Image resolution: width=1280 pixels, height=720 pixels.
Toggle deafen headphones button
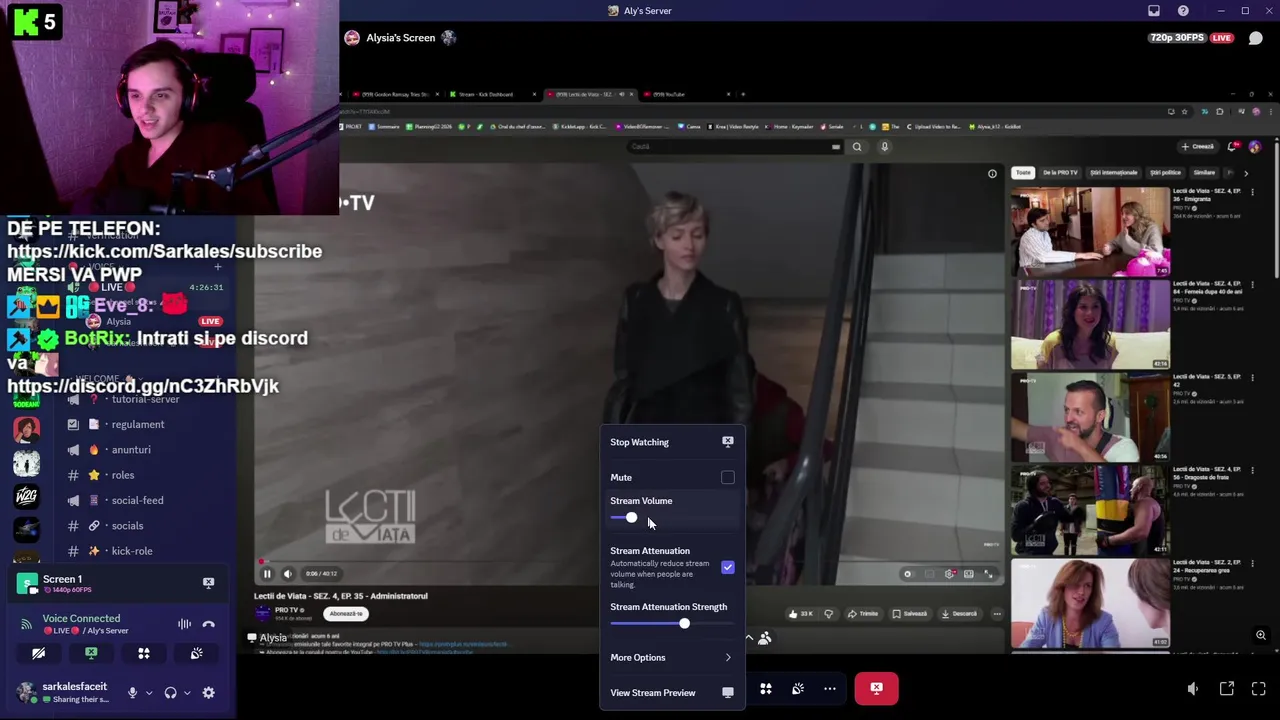click(x=170, y=693)
